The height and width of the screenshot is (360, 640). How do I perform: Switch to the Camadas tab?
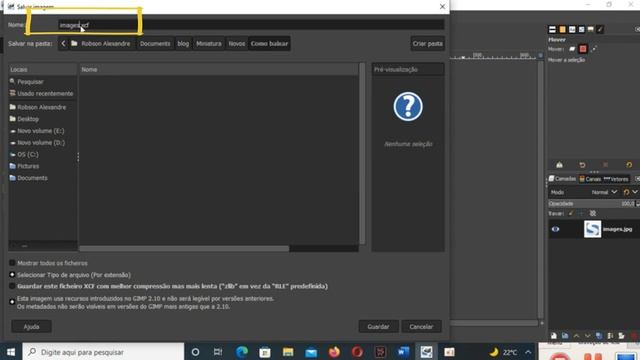click(562, 179)
